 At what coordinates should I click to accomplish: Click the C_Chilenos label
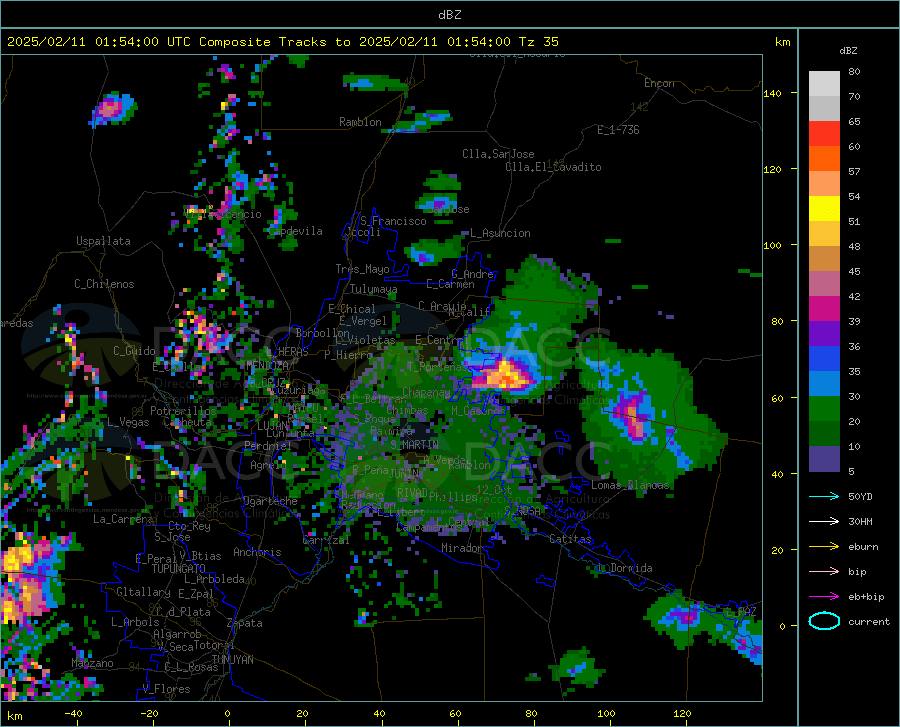coord(104,284)
